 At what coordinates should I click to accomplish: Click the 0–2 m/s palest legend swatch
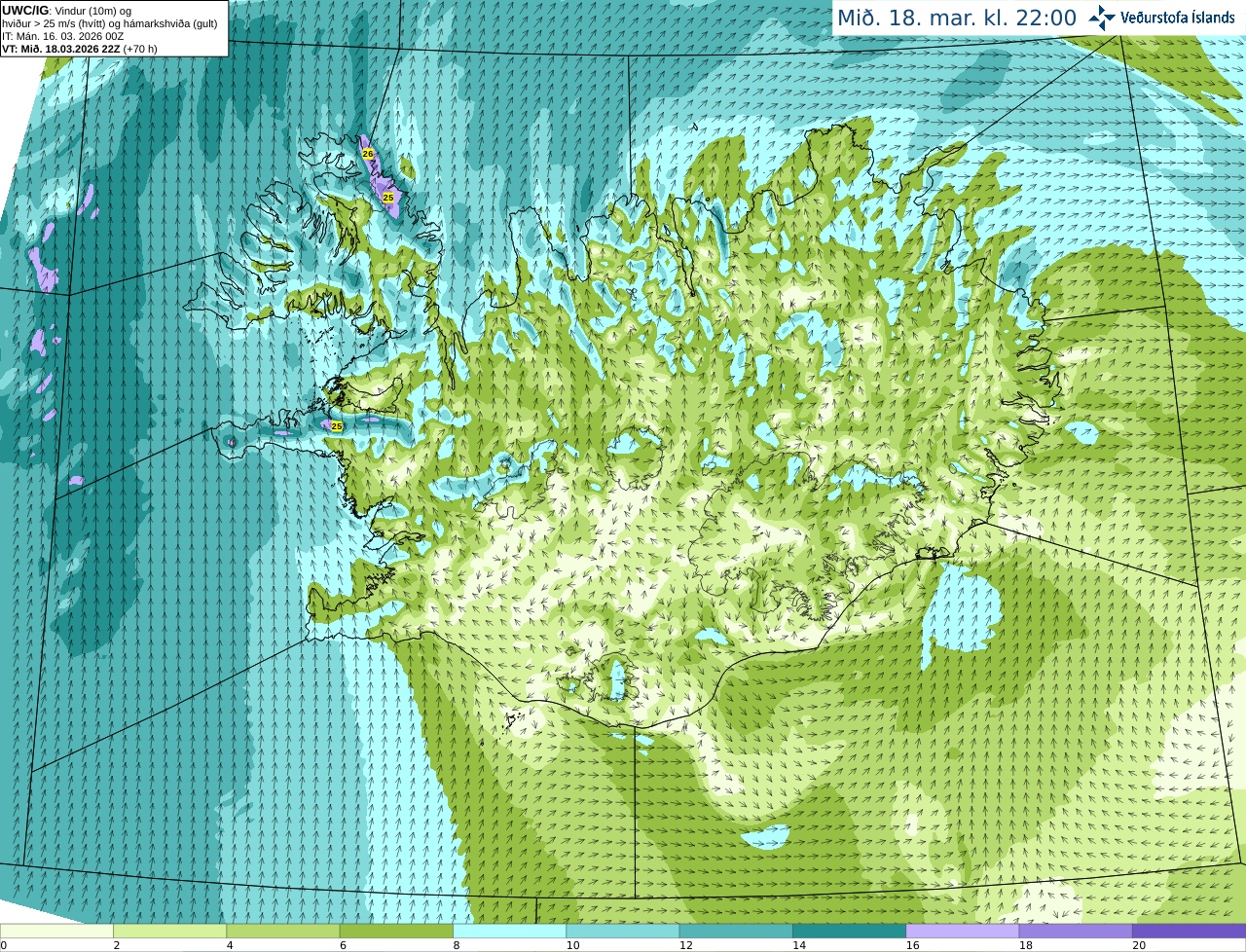pyautogui.click(x=56, y=931)
